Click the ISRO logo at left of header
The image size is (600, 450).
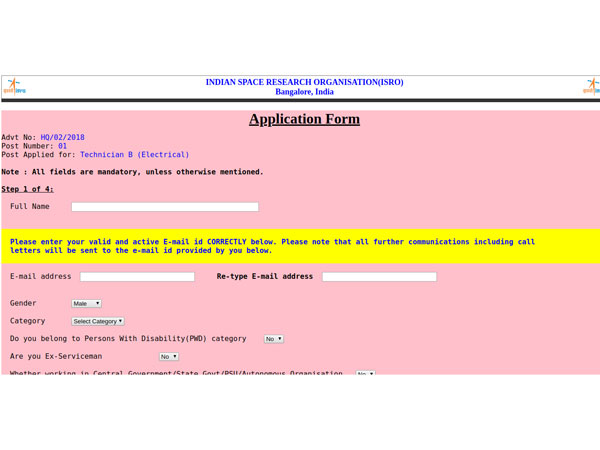(15, 87)
